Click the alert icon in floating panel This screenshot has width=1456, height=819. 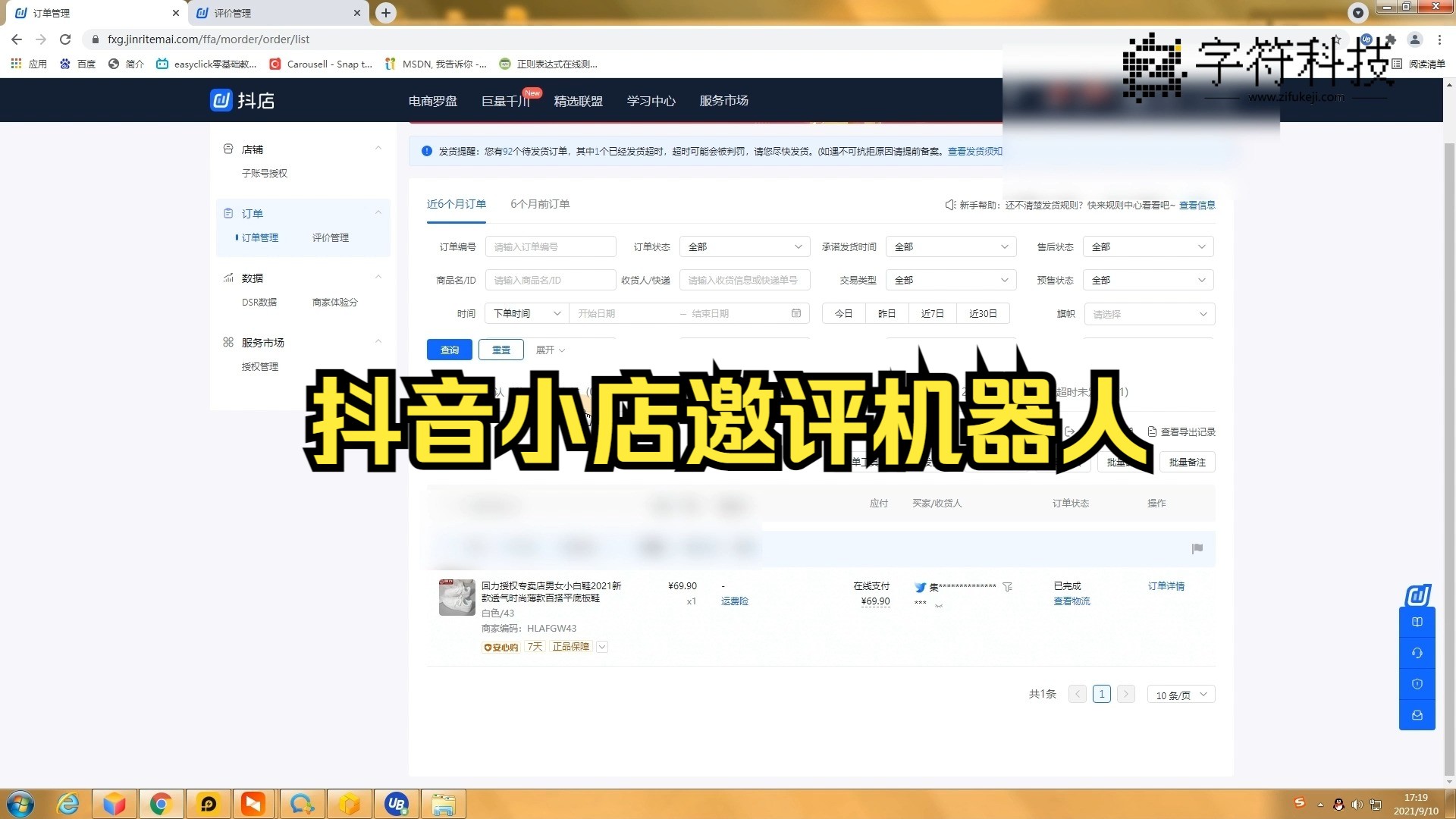pyautogui.click(x=1417, y=684)
